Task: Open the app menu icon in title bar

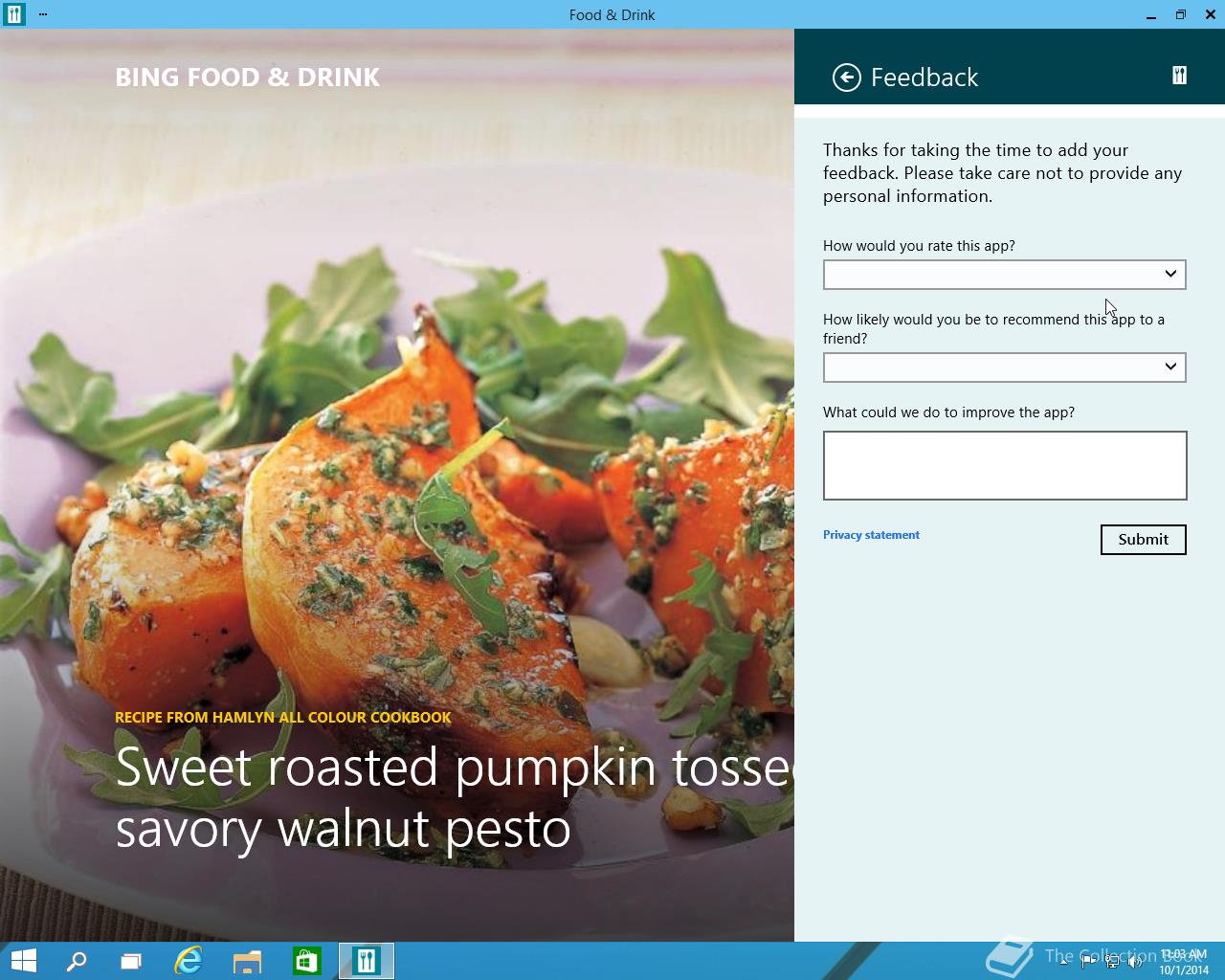Action: [13, 14]
